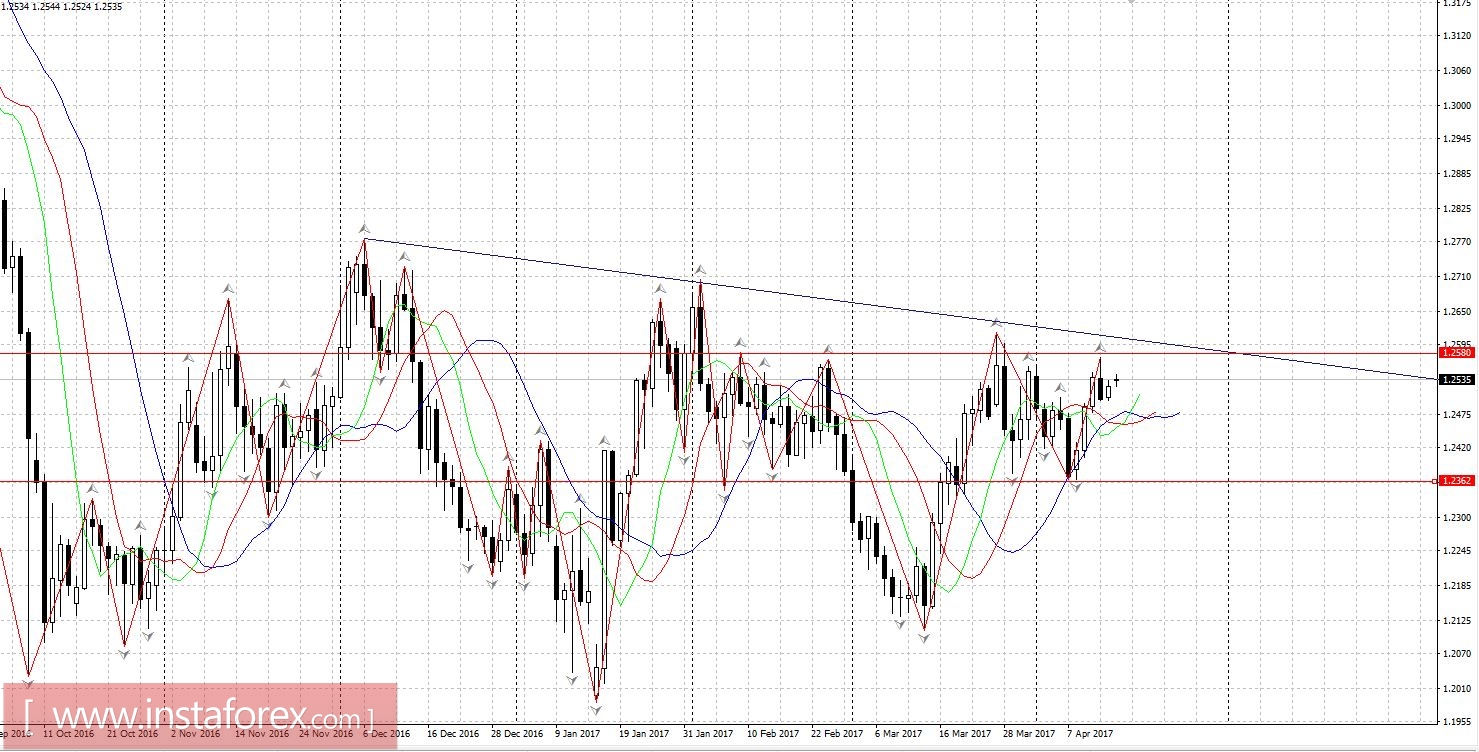Click the red 1.2580 price level tag
Image resolution: width=1479 pixels, height=752 pixels.
pyautogui.click(x=1455, y=352)
